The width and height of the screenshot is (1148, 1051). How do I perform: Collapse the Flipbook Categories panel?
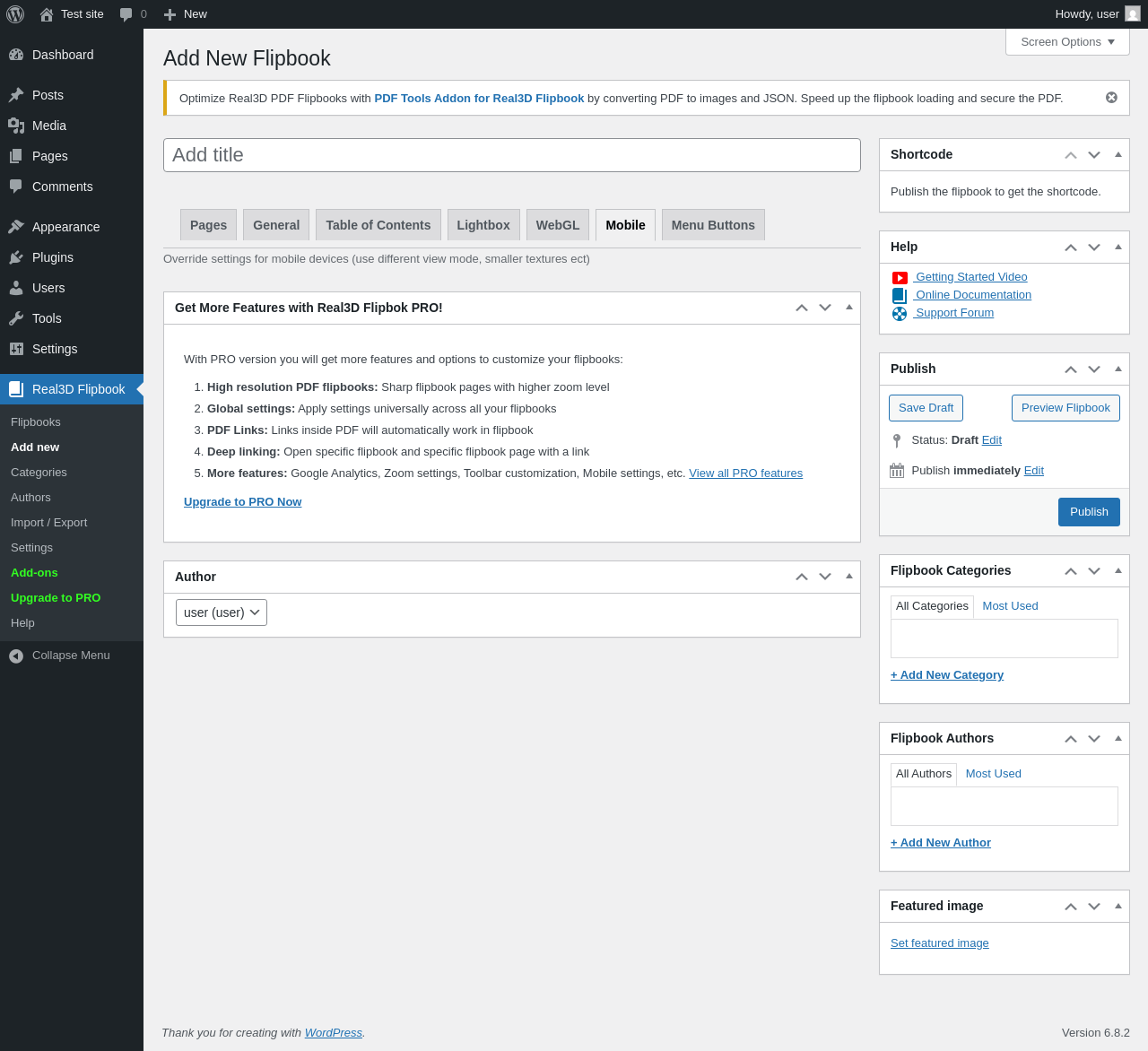(x=1118, y=570)
